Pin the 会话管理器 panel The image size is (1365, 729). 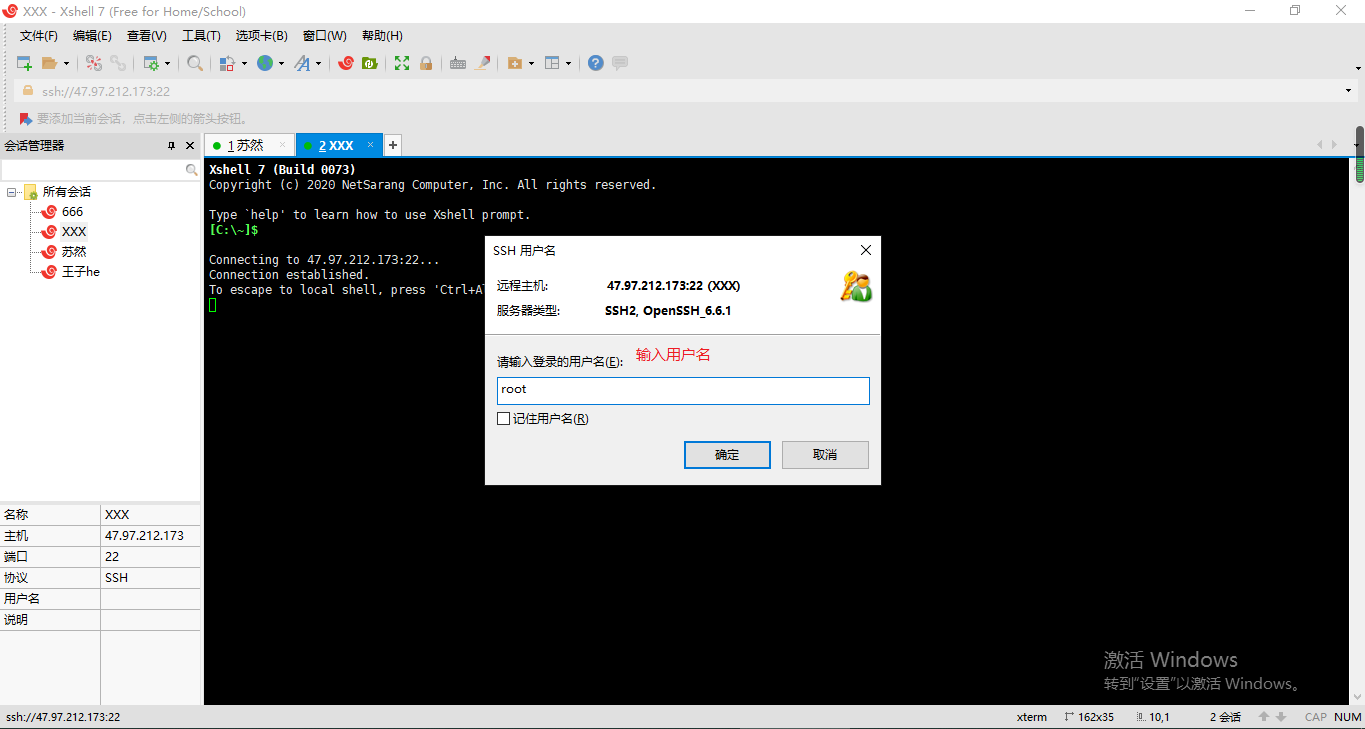[171, 146]
